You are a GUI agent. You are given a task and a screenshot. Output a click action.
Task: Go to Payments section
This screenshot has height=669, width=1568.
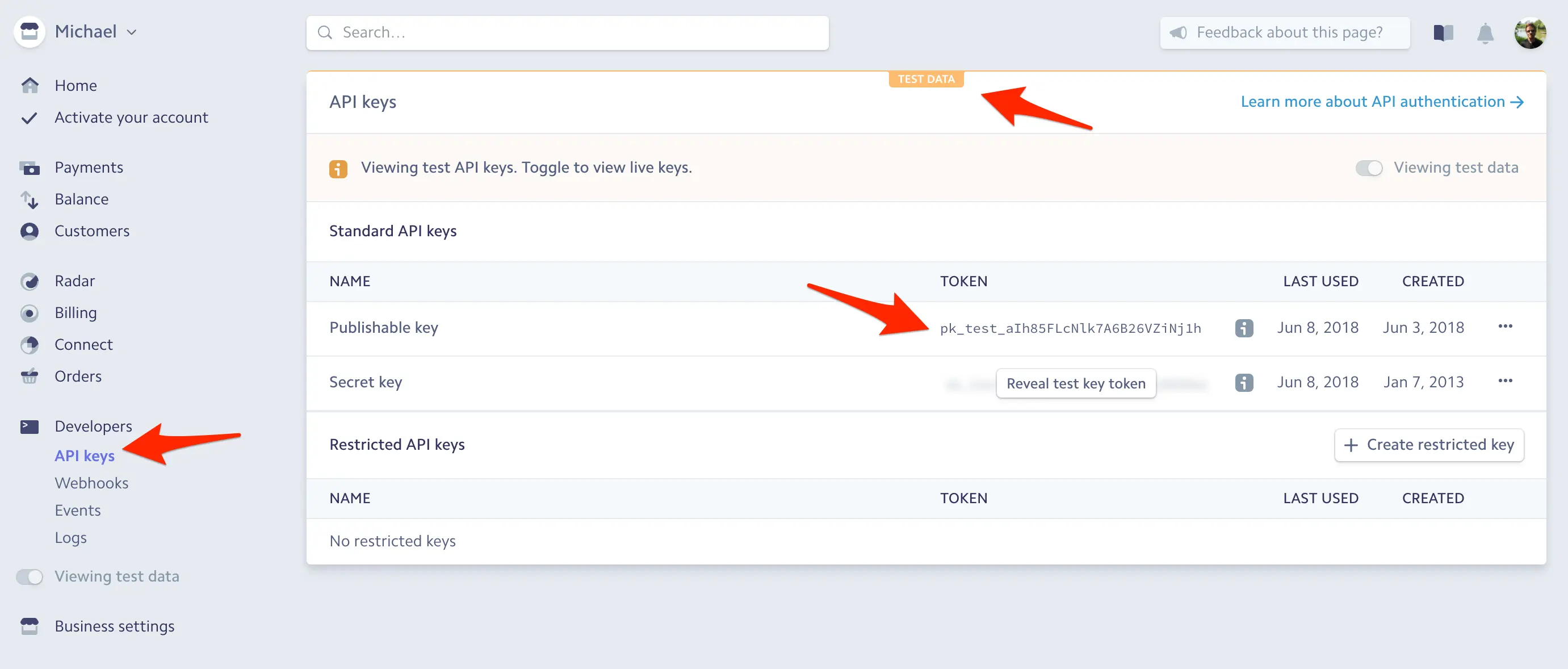[x=88, y=168]
